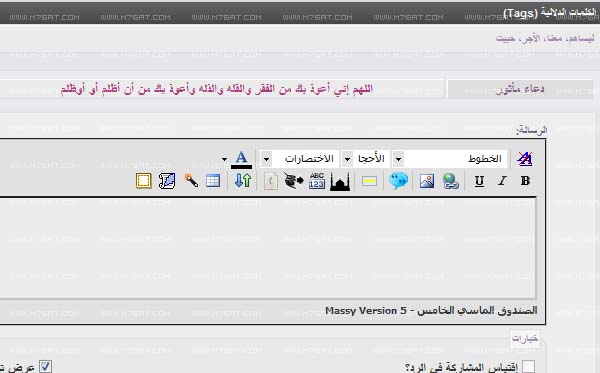This screenshot has width=600, height=373.
Task: Apply bold formatting with the B icon
Action: tap(525, 181)
